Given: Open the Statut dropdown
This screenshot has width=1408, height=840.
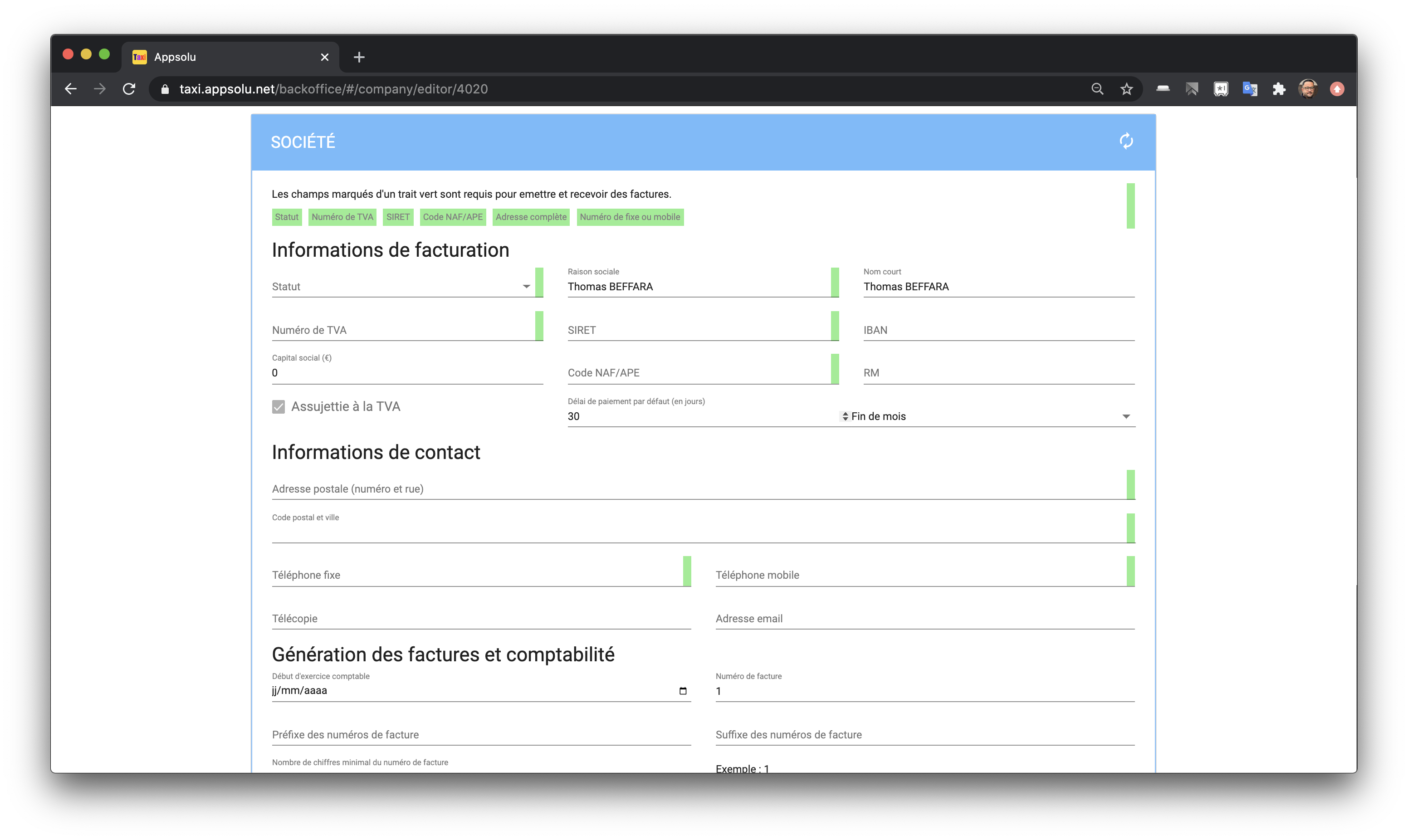Looking at the screenshot, I should [x=402, y=286].
